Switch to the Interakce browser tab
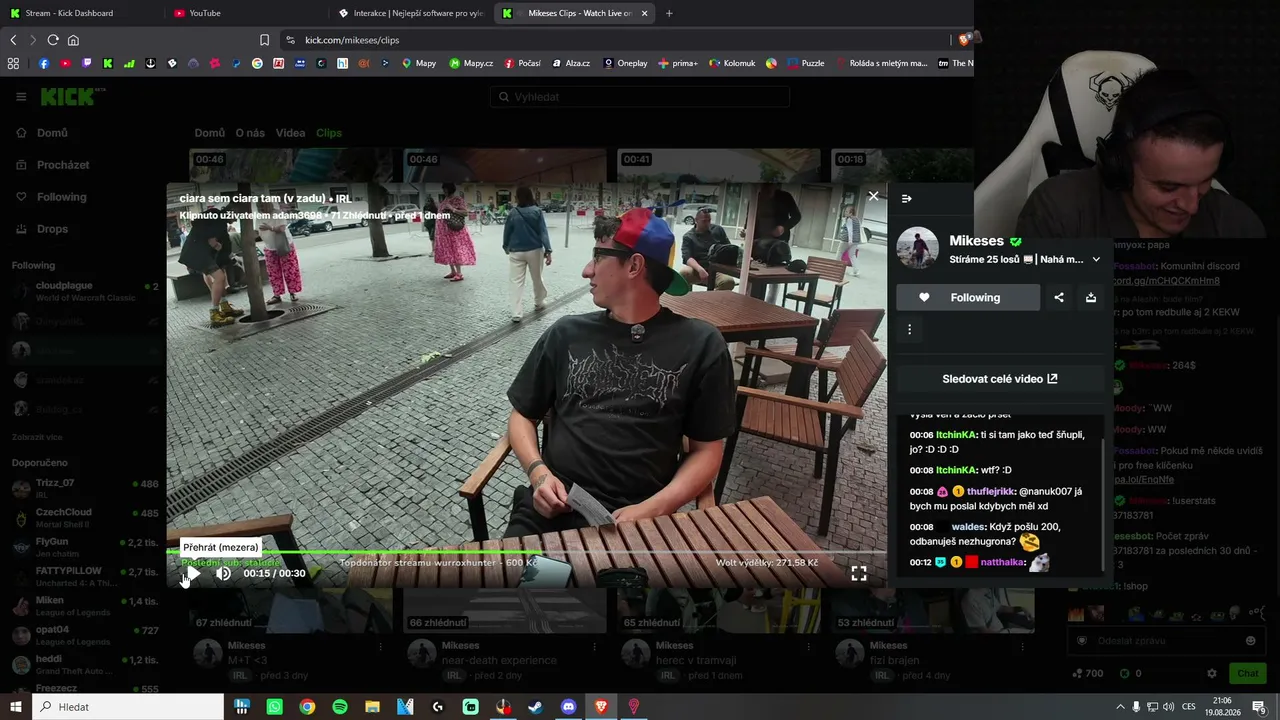1280x720 pixels. pos(410,13)
